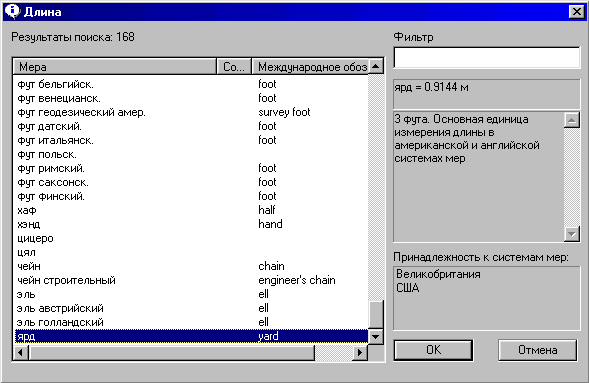Close the Длина dialog window

577,12
